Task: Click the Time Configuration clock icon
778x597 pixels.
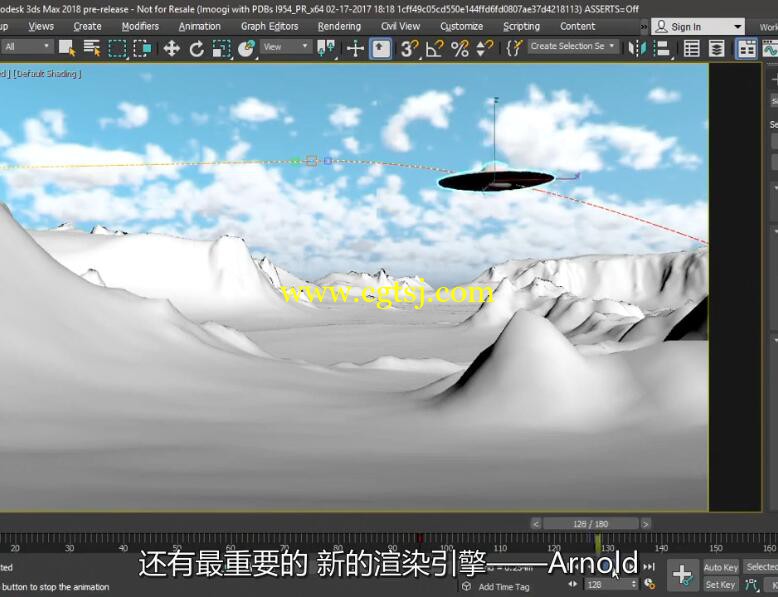Action: 649,584
